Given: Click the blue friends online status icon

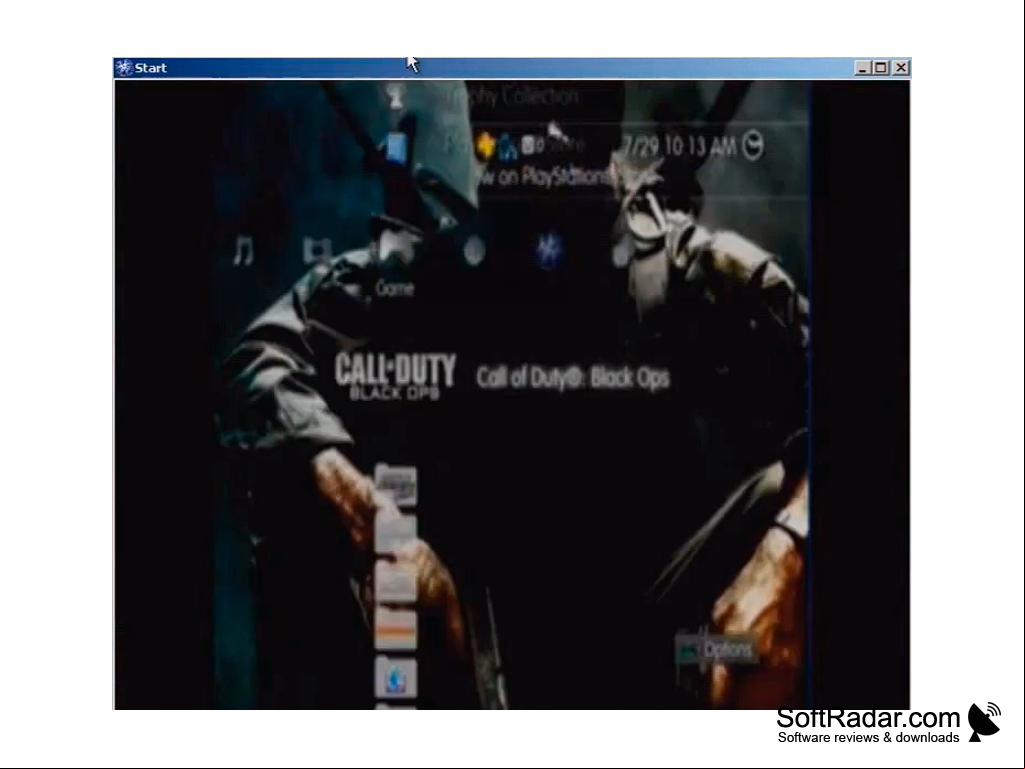Looking at the screenshot, I should pos(508,147).
